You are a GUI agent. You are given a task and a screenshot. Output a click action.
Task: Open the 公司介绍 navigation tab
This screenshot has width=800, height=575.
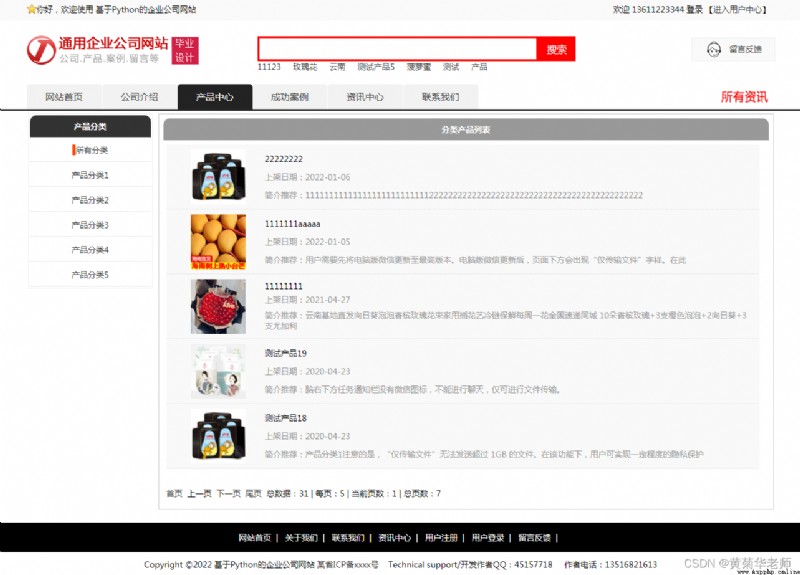coord(139,96)
